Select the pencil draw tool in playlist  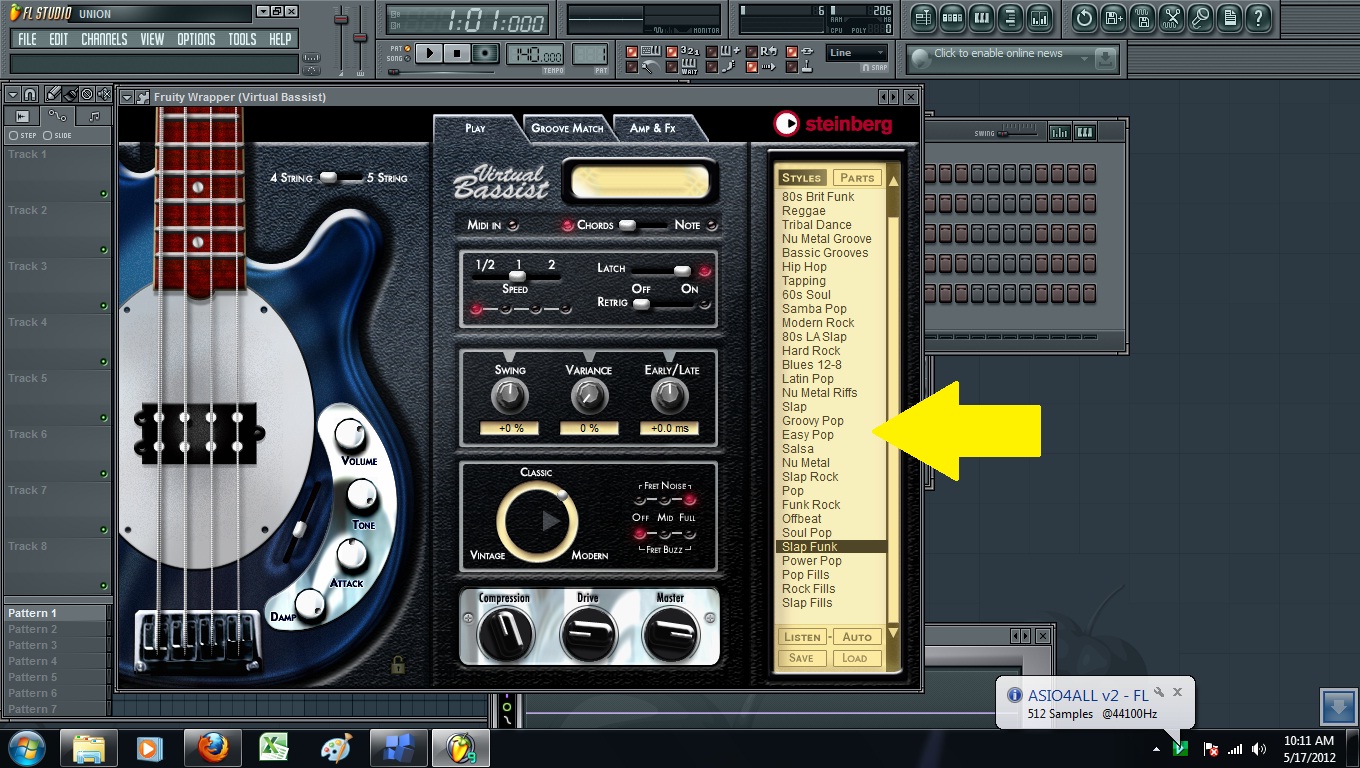coord(52,94)
